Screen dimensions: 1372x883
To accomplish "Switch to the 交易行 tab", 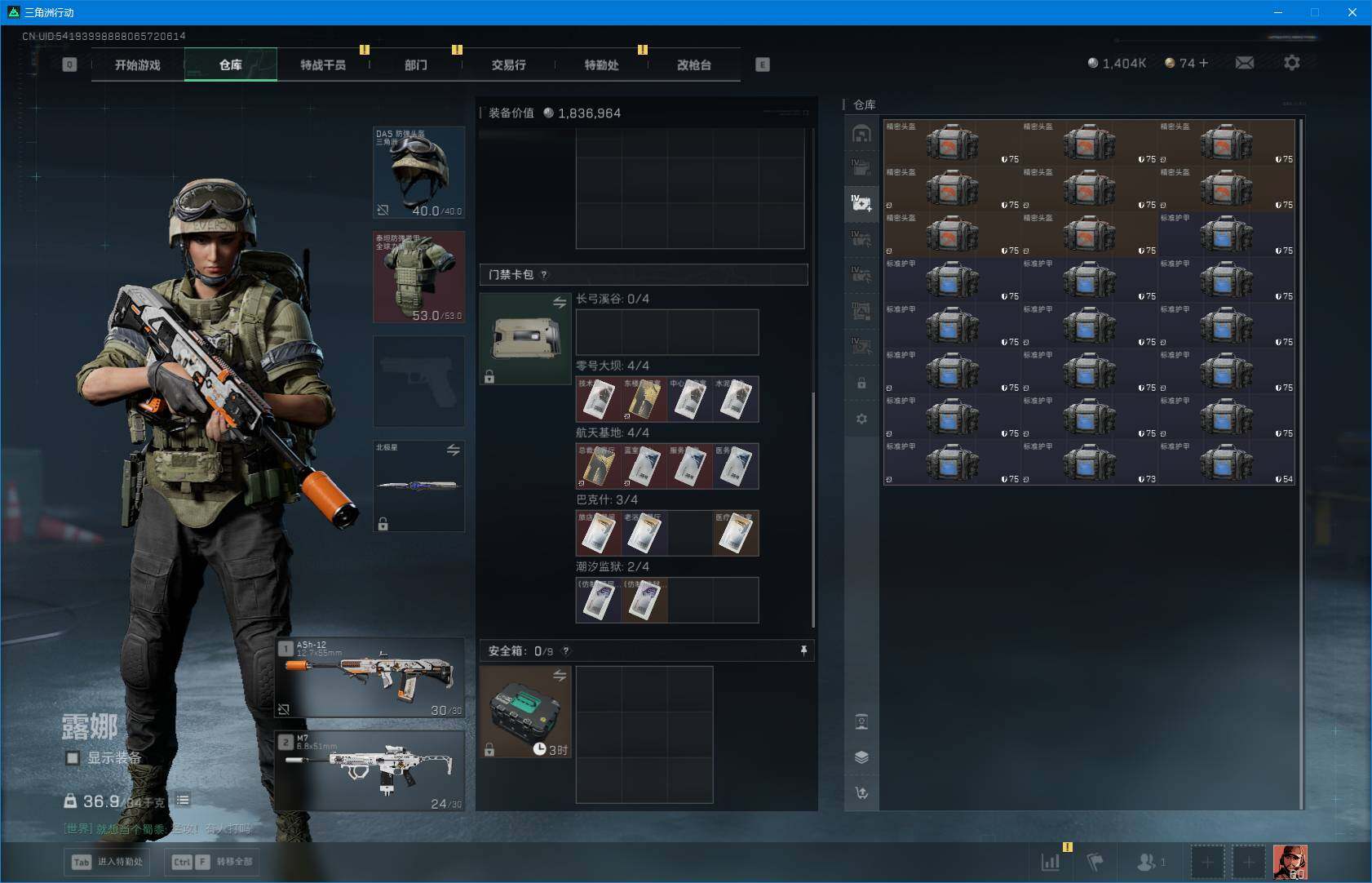I will tap(508, 64).
